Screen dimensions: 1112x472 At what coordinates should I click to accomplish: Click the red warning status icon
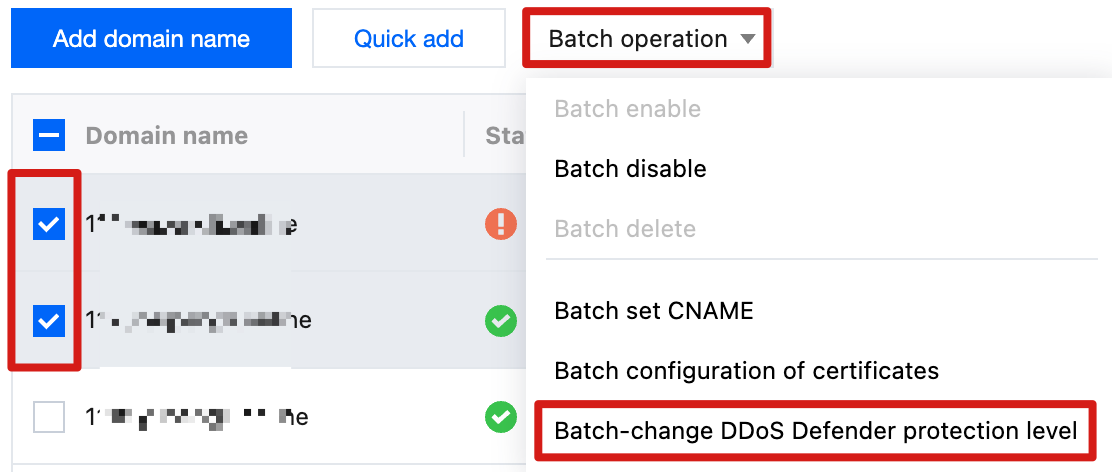click(500, 224)
